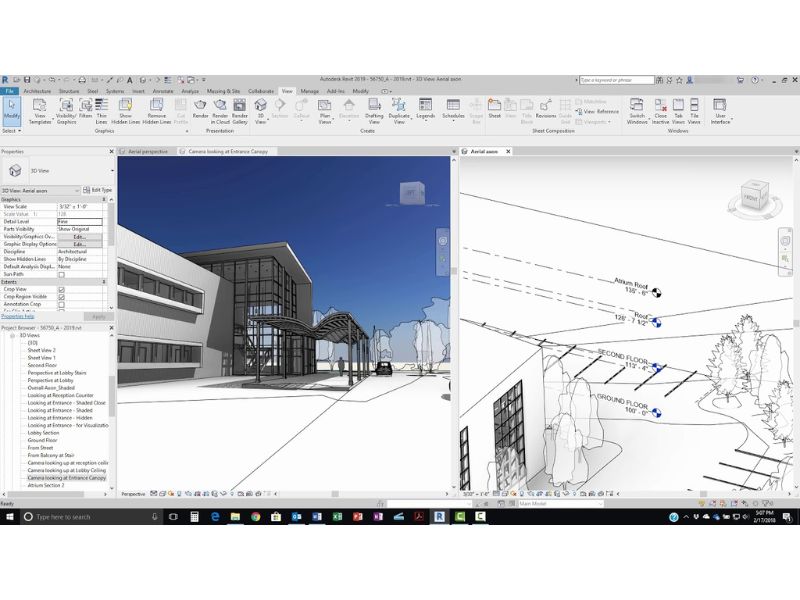Screen dimensions: 800x600
Task: Open the Properties help link
Action: [x=19, y=316]
